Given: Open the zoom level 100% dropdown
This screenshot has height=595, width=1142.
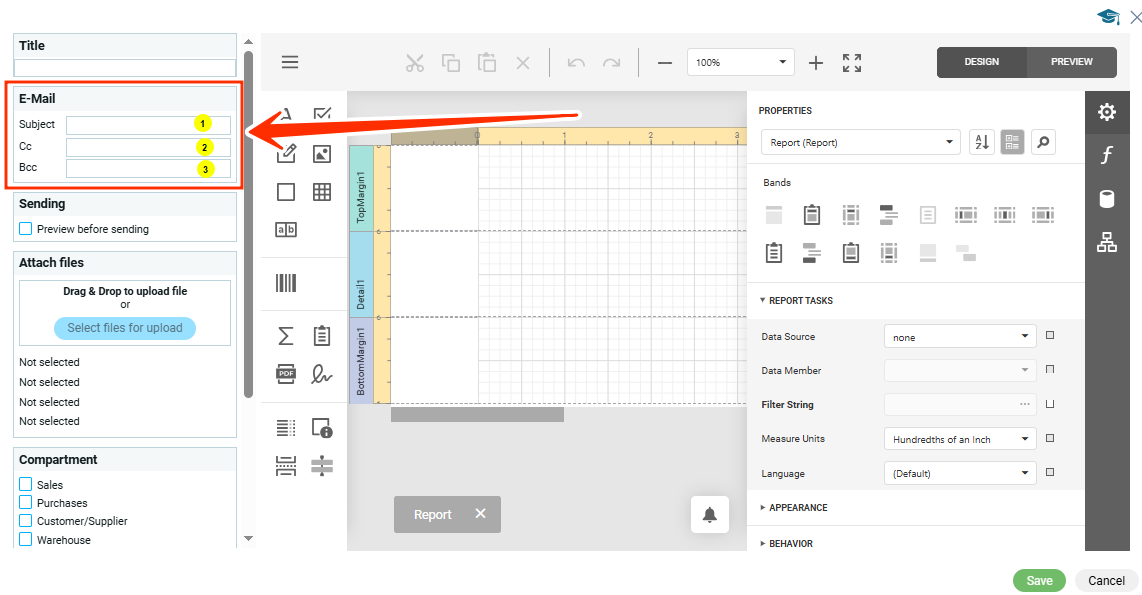Looking at the screenshot, I should [740, 62].
